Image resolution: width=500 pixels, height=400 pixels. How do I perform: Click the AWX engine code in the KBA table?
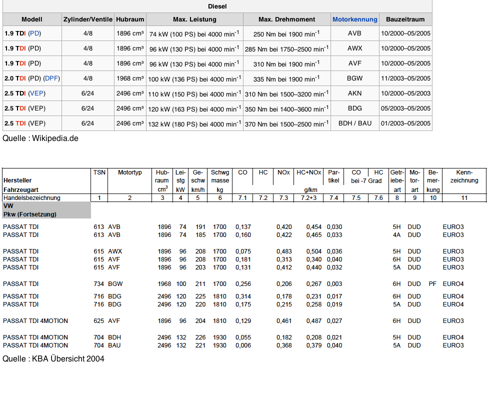tap(115, 251)
